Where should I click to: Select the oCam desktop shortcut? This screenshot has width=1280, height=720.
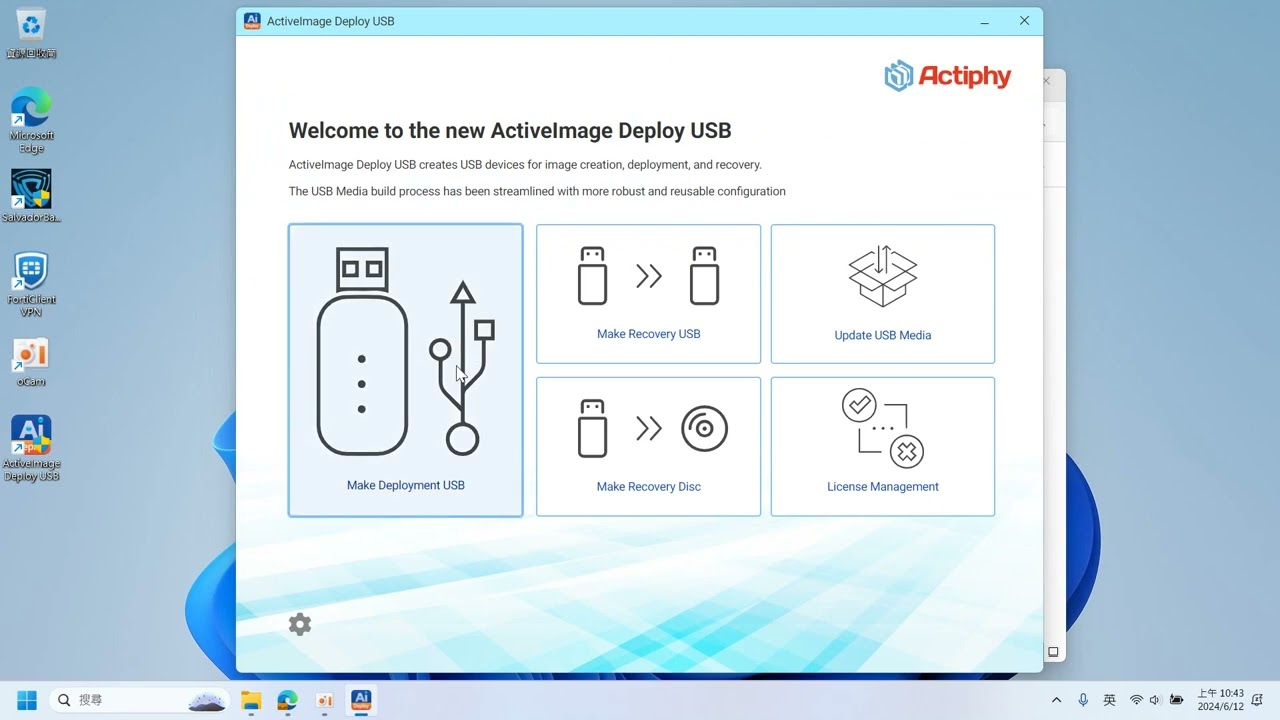31,362
